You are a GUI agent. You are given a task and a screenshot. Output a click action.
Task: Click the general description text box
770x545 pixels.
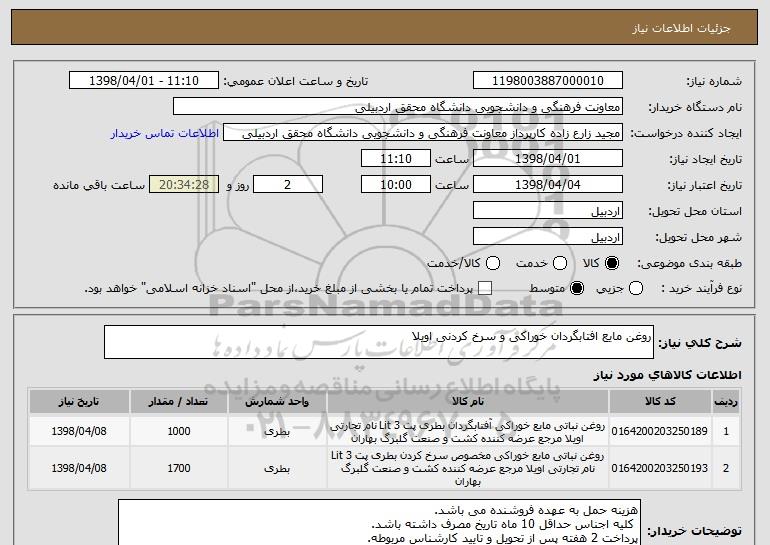(x=379, y=342)
